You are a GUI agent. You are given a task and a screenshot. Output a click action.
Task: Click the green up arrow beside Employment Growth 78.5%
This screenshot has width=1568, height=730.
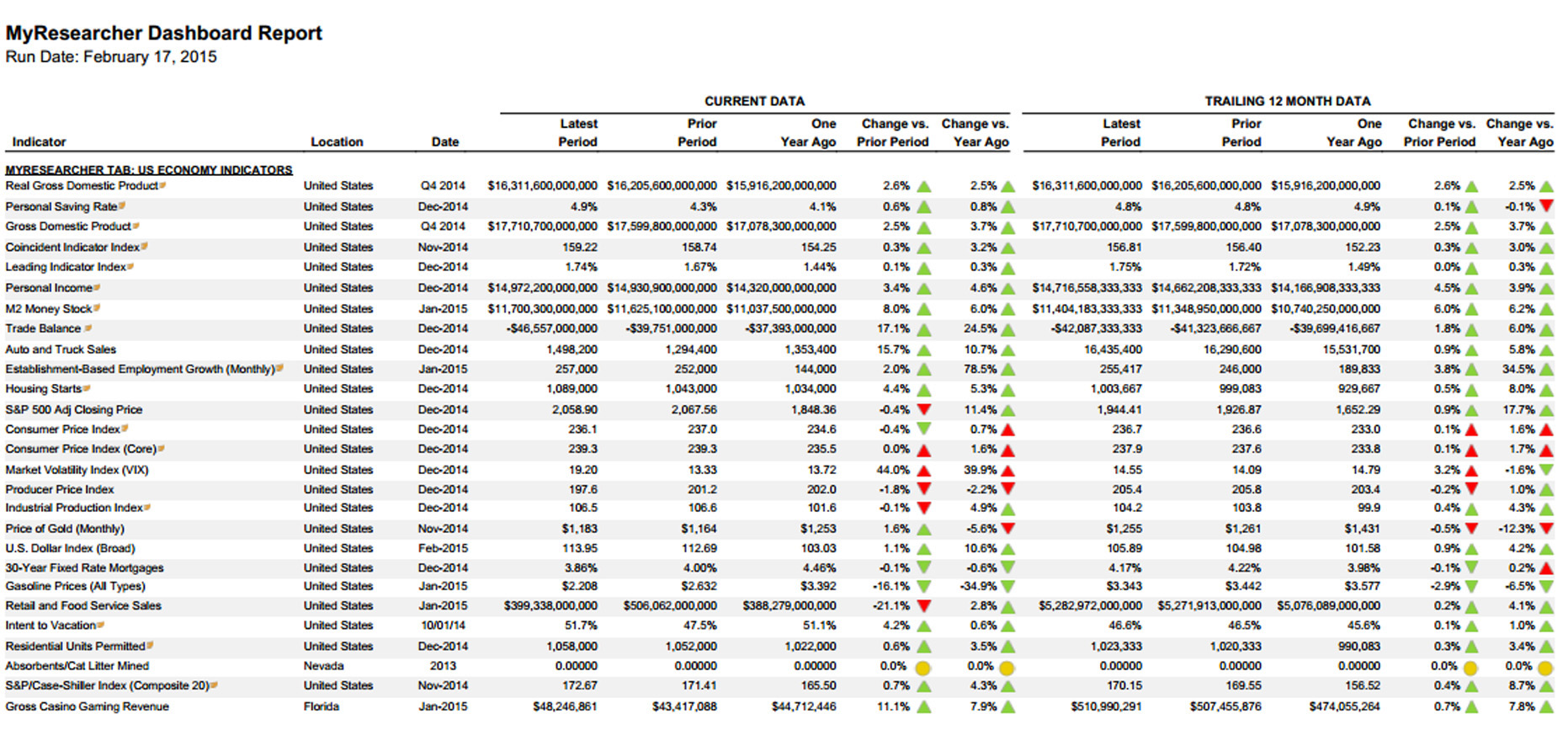point(1007,370)
